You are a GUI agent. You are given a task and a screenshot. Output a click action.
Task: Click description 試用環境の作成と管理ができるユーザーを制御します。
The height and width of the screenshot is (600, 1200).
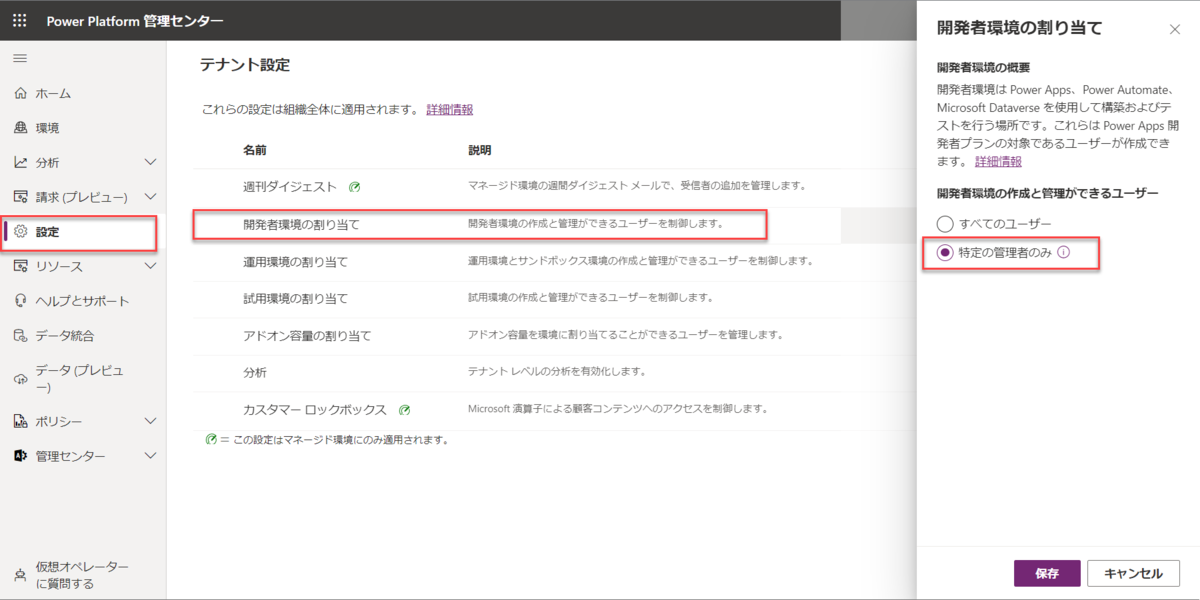[590, 298]
